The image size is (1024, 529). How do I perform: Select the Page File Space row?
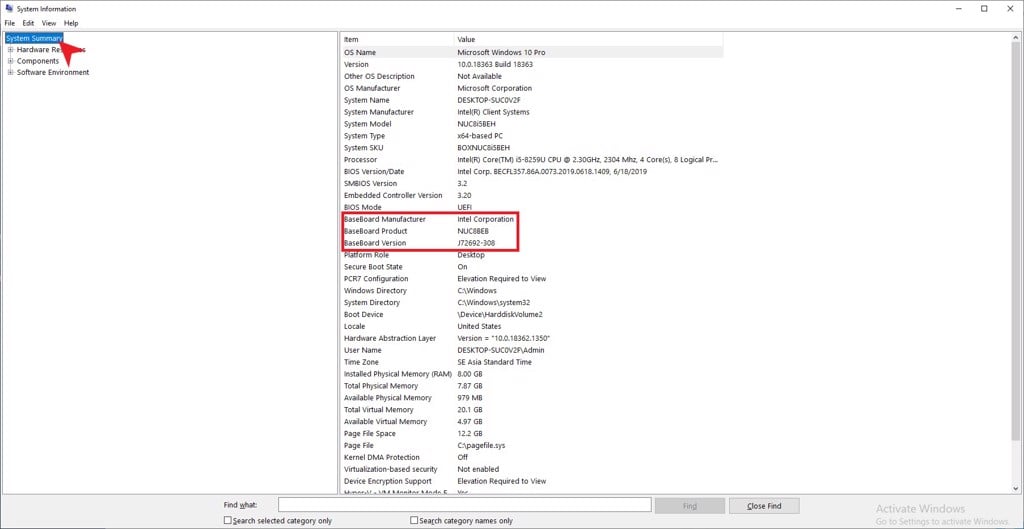pyautogui.click(x=532, y=433)
